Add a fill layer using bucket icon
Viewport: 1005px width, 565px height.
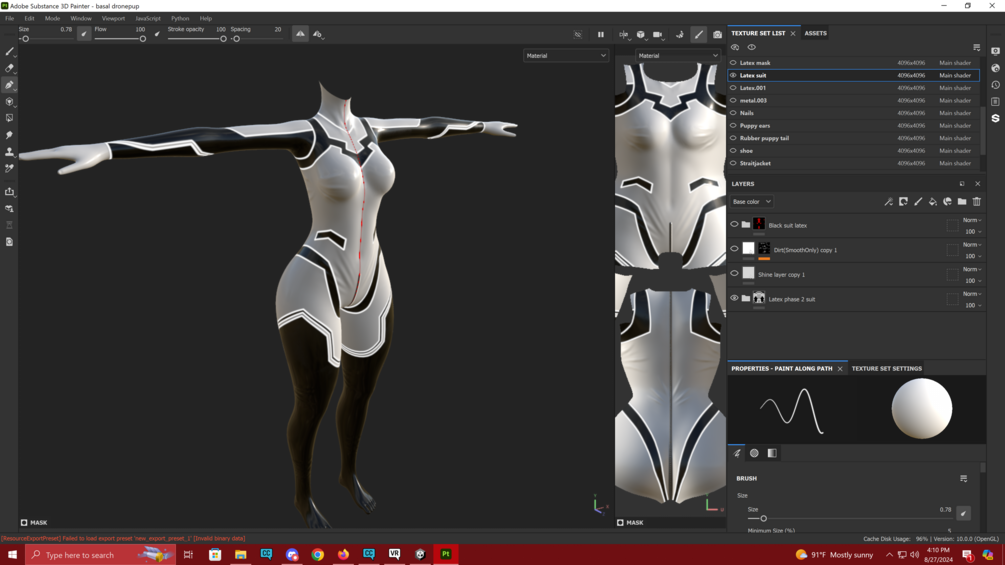coord(932,202)
